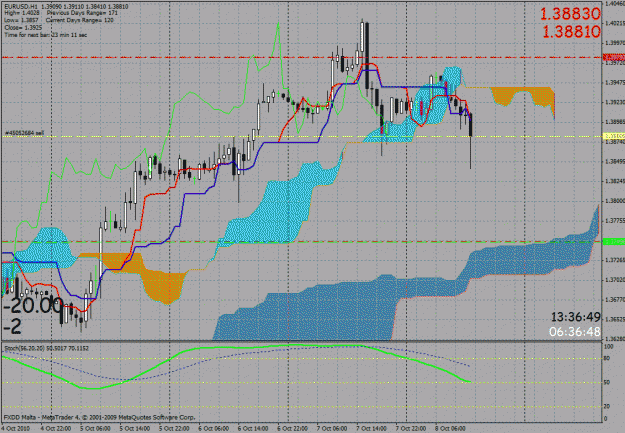Click the red 1.38810 bid price
This screenshot has height=433, width=625.
click(x=571, y=31)
